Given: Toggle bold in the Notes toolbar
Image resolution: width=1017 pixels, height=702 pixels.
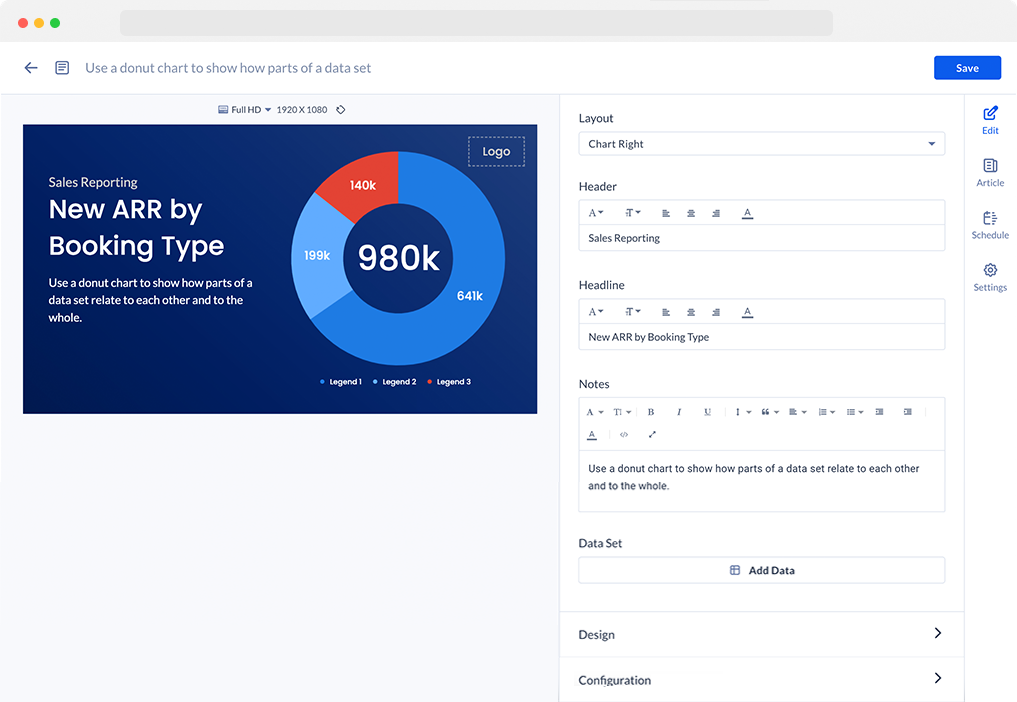Looking at the screenshot, I should coord(651,412).
